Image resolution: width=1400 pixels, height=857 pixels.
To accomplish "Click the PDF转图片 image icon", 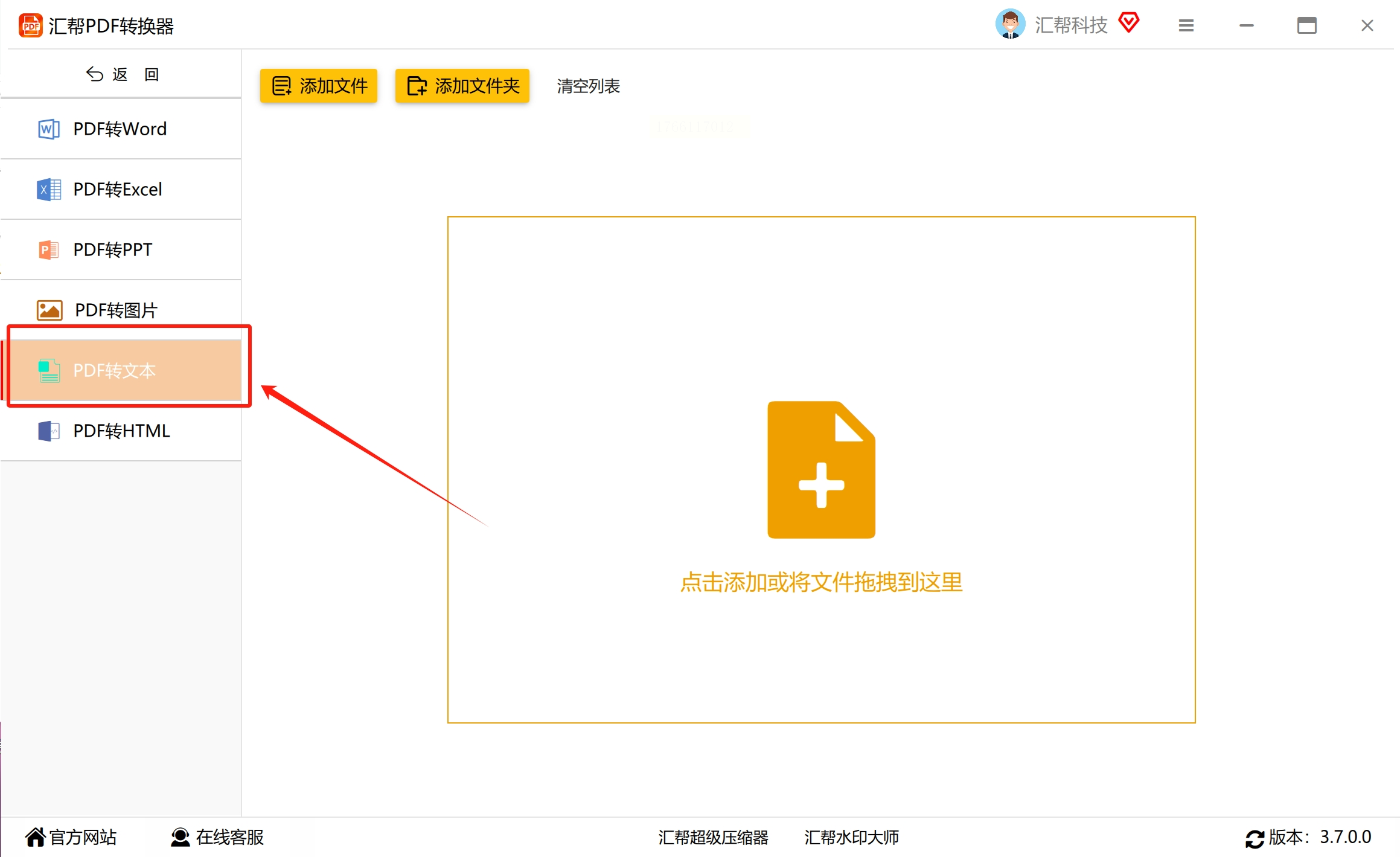I will coord(50,310).
